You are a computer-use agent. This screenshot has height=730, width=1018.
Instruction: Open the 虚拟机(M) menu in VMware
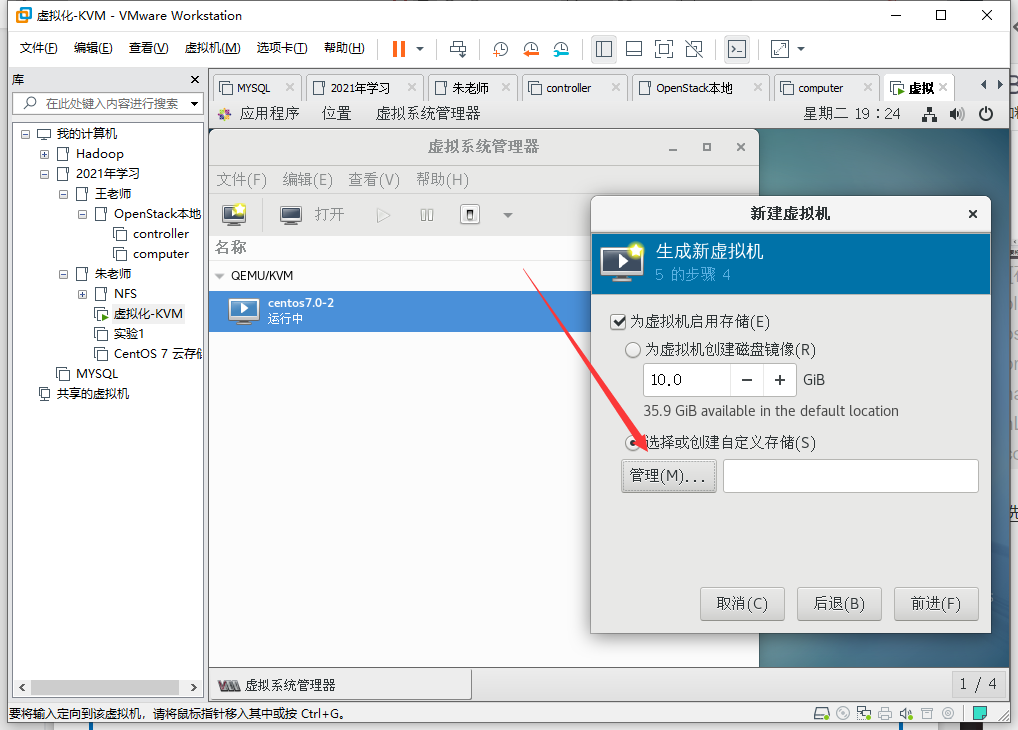coord(212,48)
